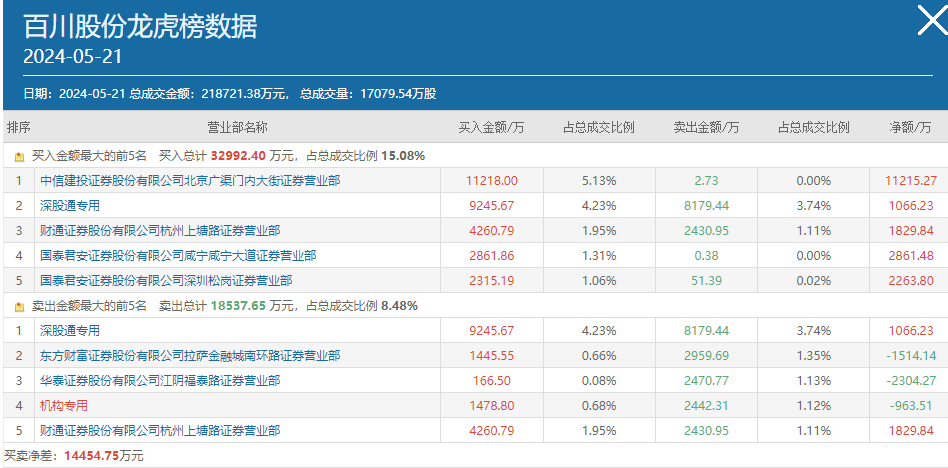Select the percentage 0.08%
Image resolution: width=948 pixels, height=468 pixels.
[599, 380]
